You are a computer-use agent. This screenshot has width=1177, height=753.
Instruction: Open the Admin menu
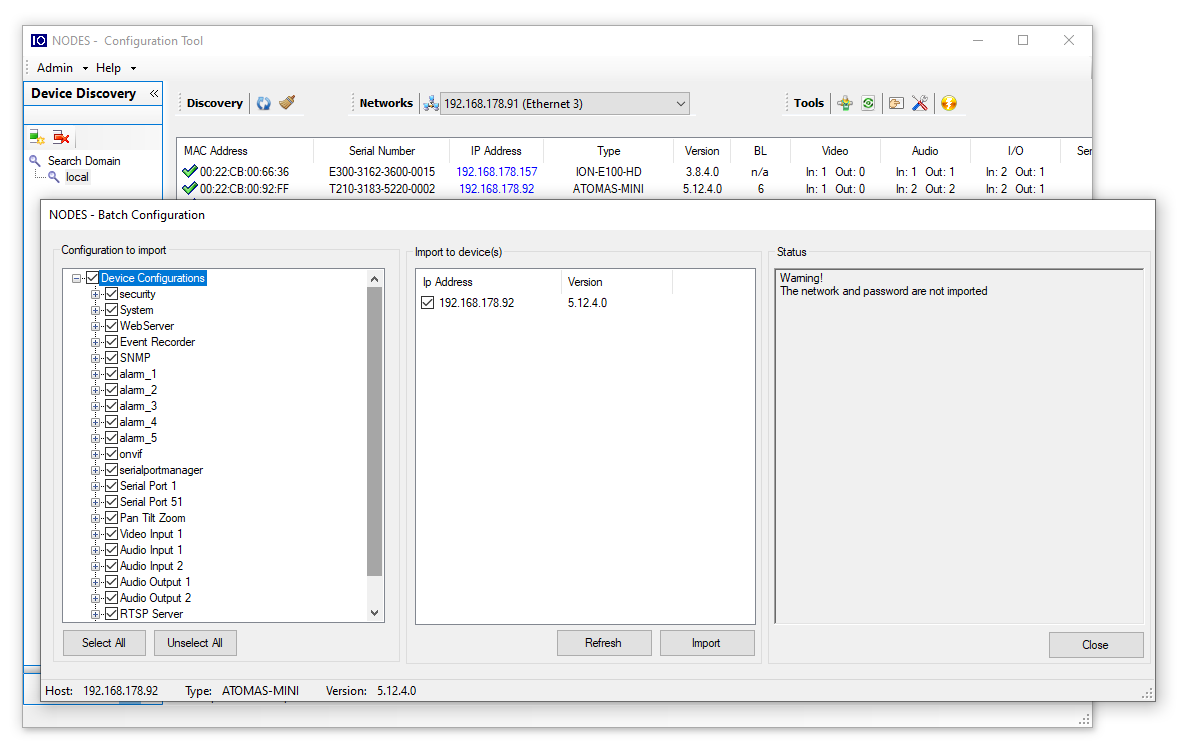[x=55, y=68]
